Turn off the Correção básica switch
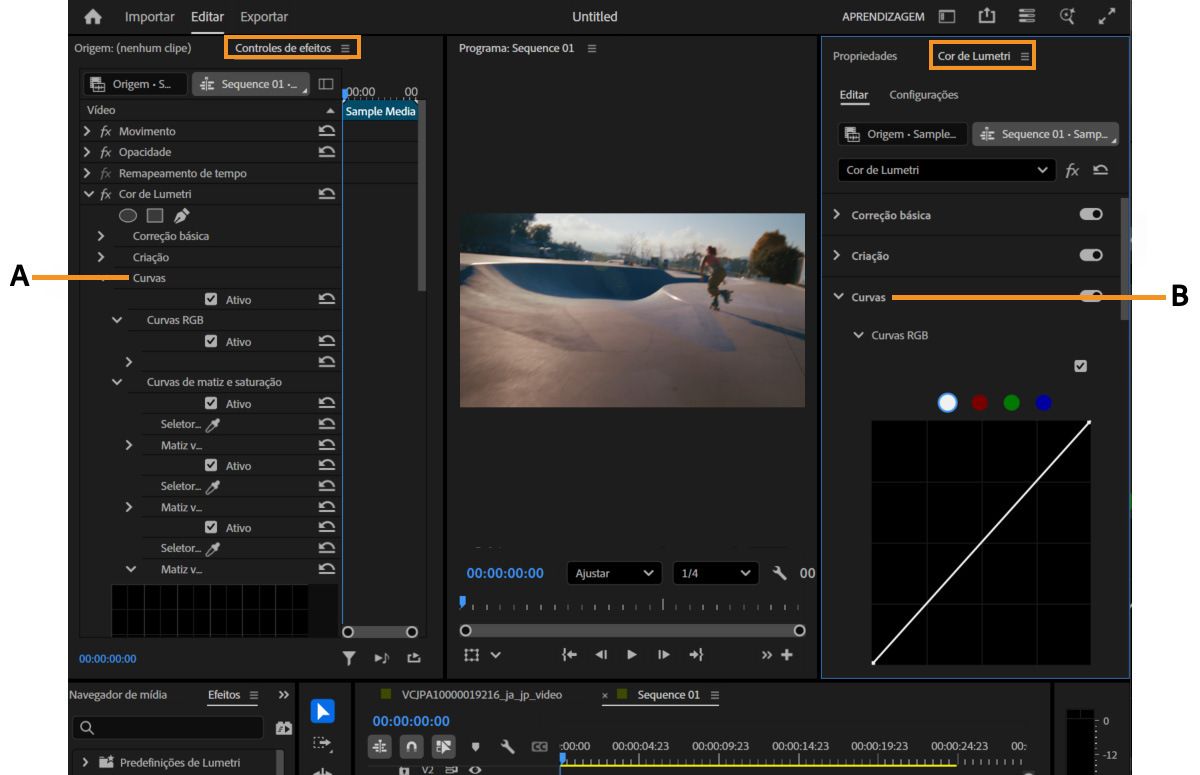Screen dimensions: 1200x775 pyautogui.click(x=1090, y=214)
